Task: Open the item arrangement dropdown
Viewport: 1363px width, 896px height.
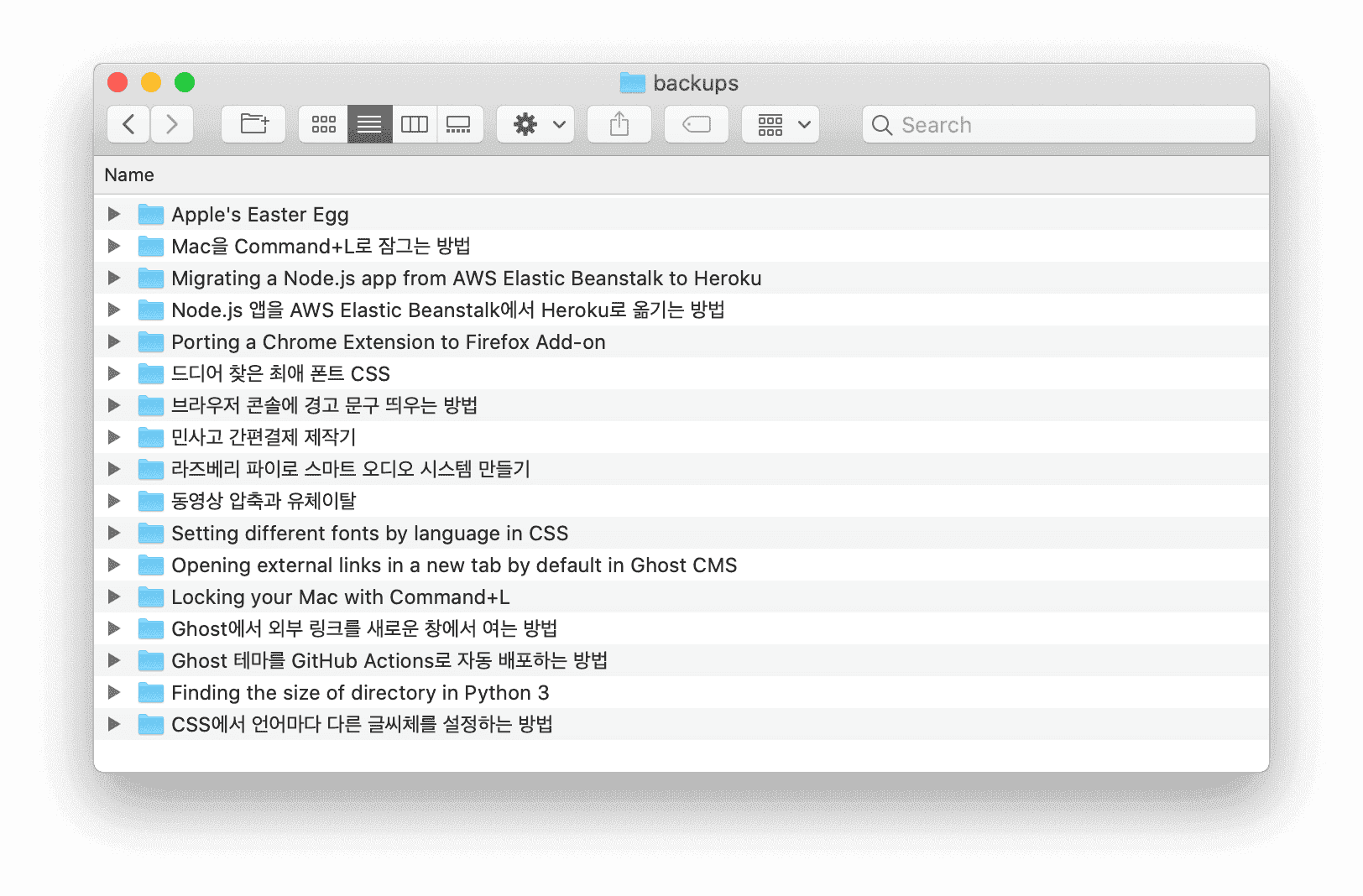Action: [780, 124]
